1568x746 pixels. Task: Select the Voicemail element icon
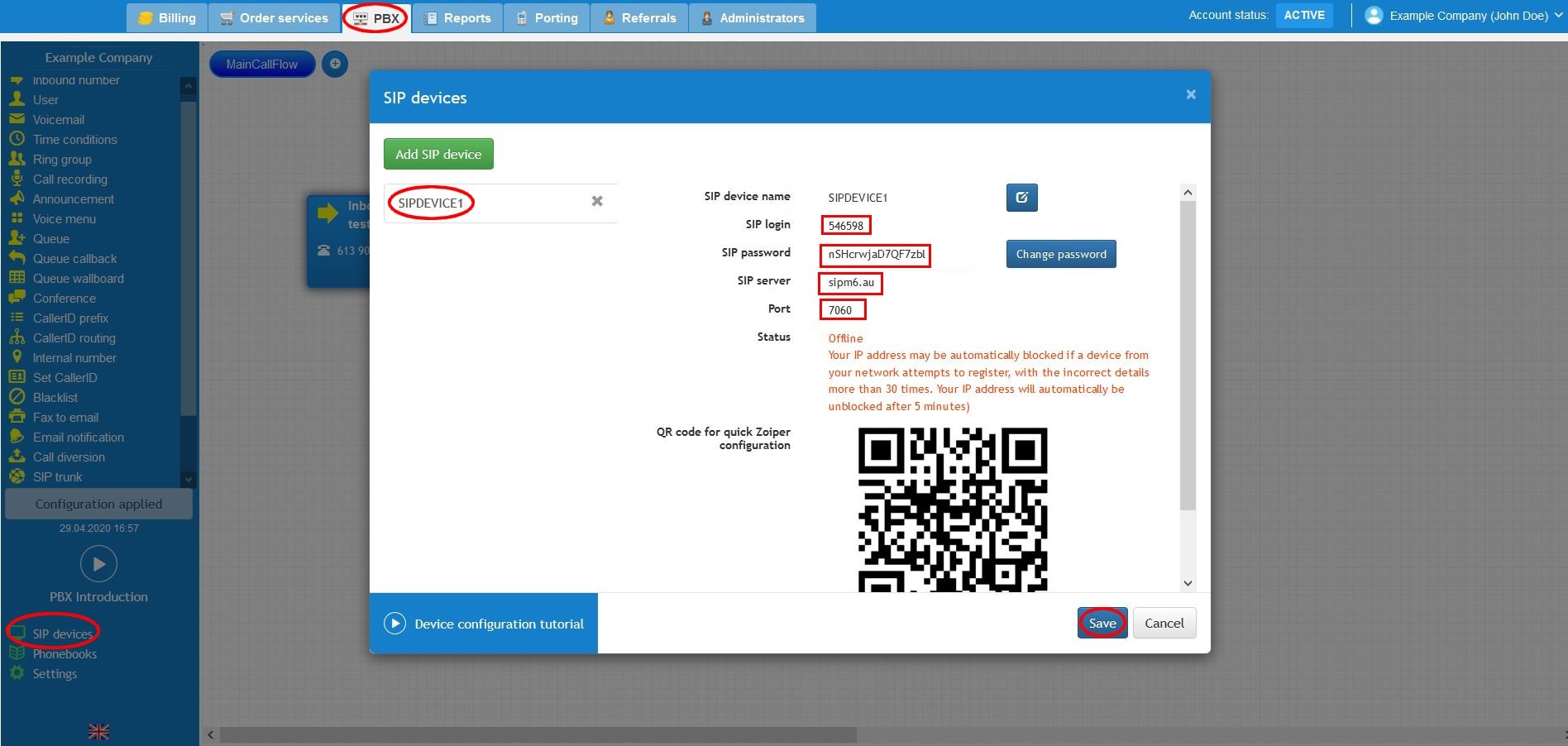(x=17, y=119)
